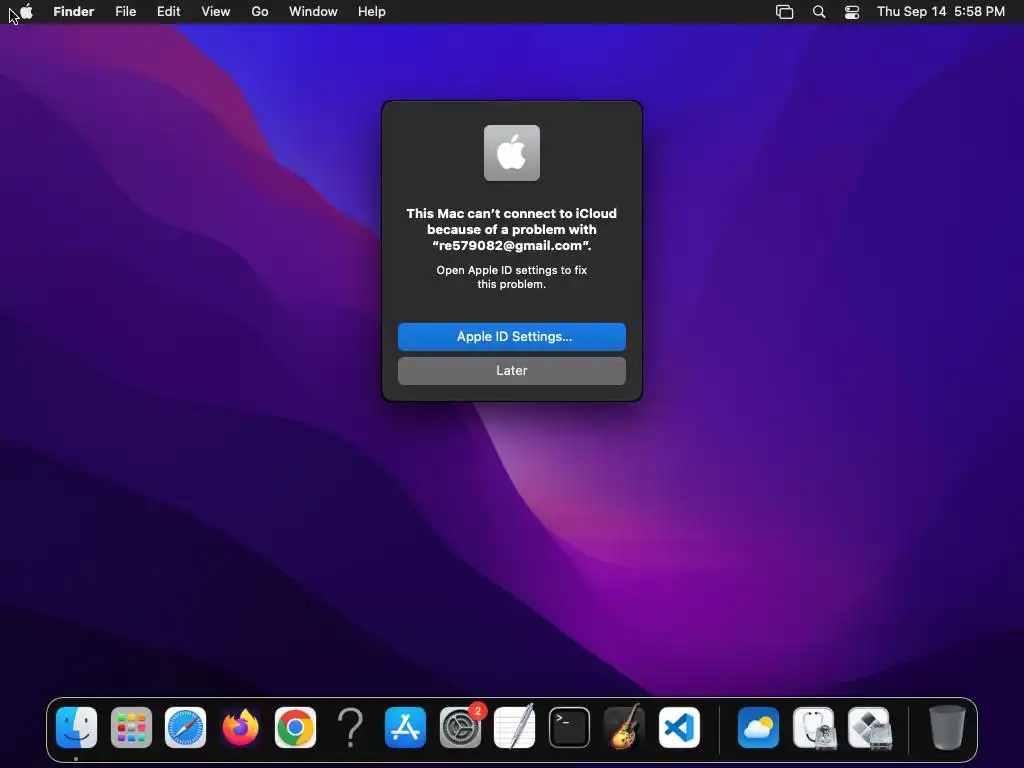Launch TextEdit from the Dock
Viewport: 1024px width, 768px height.
(515, 727)
